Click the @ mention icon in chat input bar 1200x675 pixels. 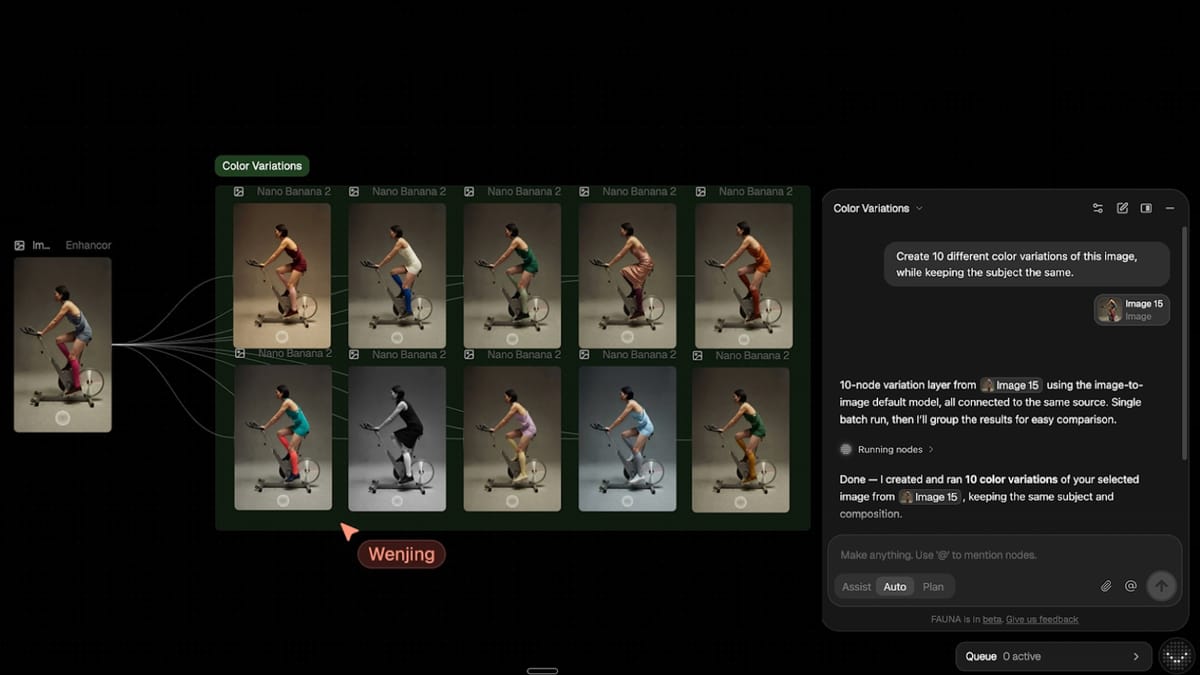[1132, 586]
